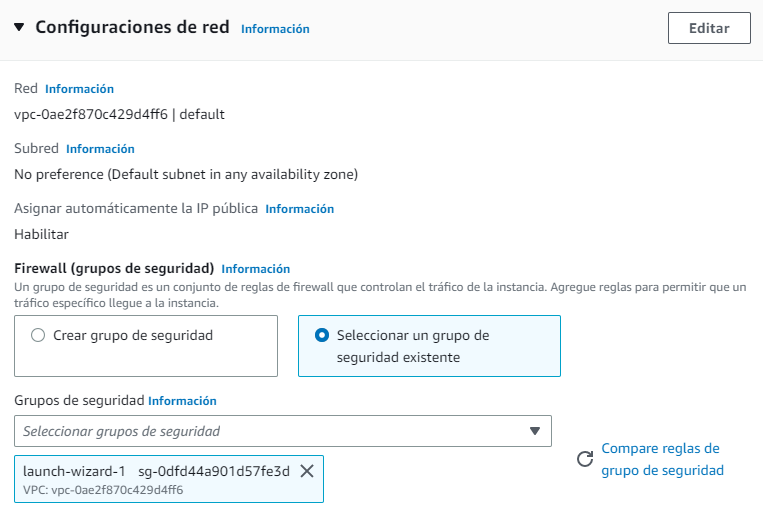Open Información link next to Red
This screenshot has width=763, height=531.
[x=79, y=89]
